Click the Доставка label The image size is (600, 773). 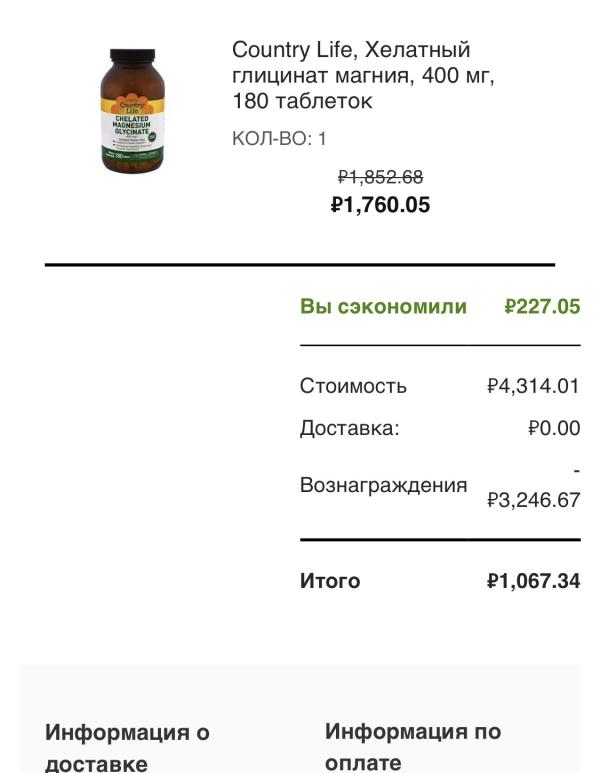click(349, 428)
